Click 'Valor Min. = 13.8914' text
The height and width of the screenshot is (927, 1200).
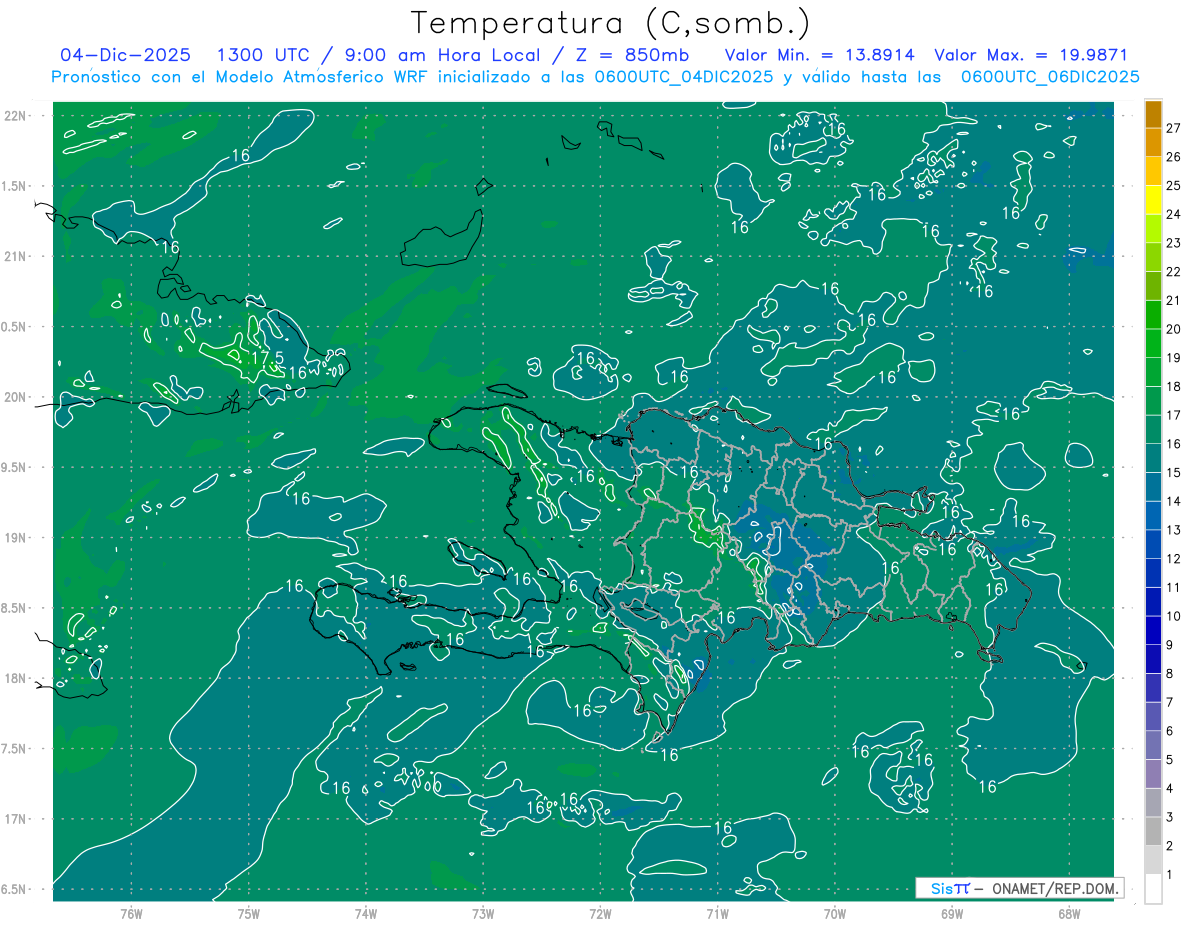(821, 55)
